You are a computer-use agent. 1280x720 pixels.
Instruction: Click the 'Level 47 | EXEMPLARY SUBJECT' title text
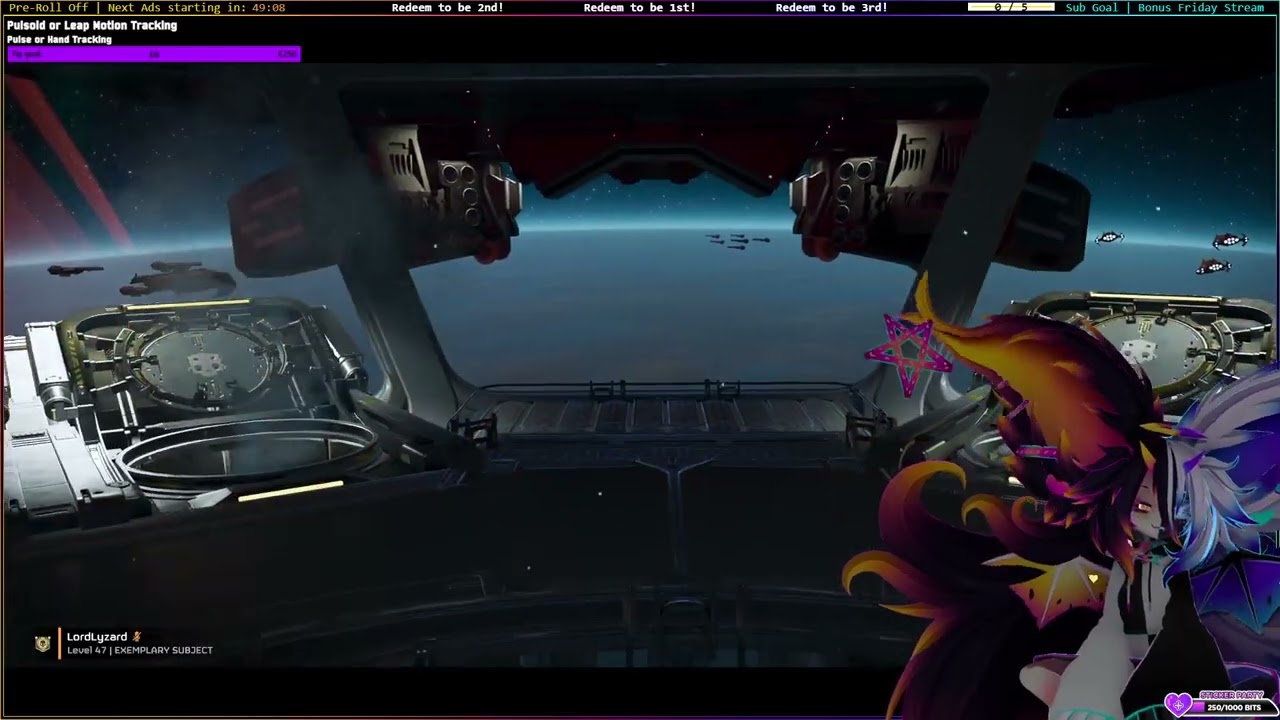(140, 650)
